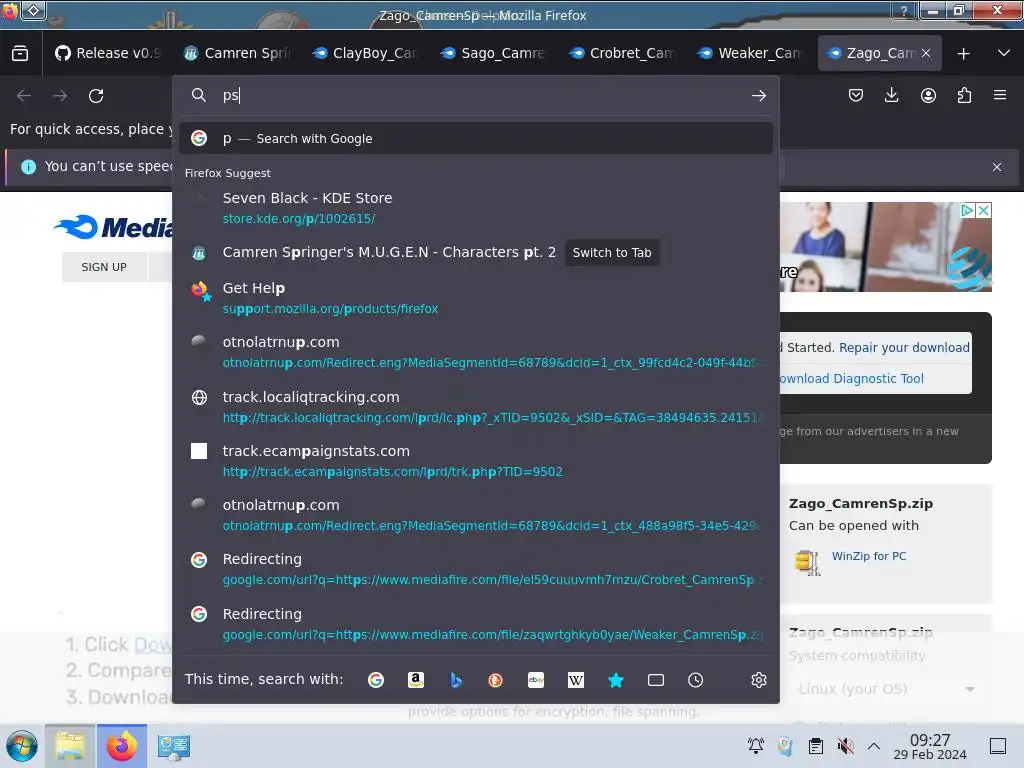Search this time with Amazon
The image size is (1024, 768).
click(416, 680)
